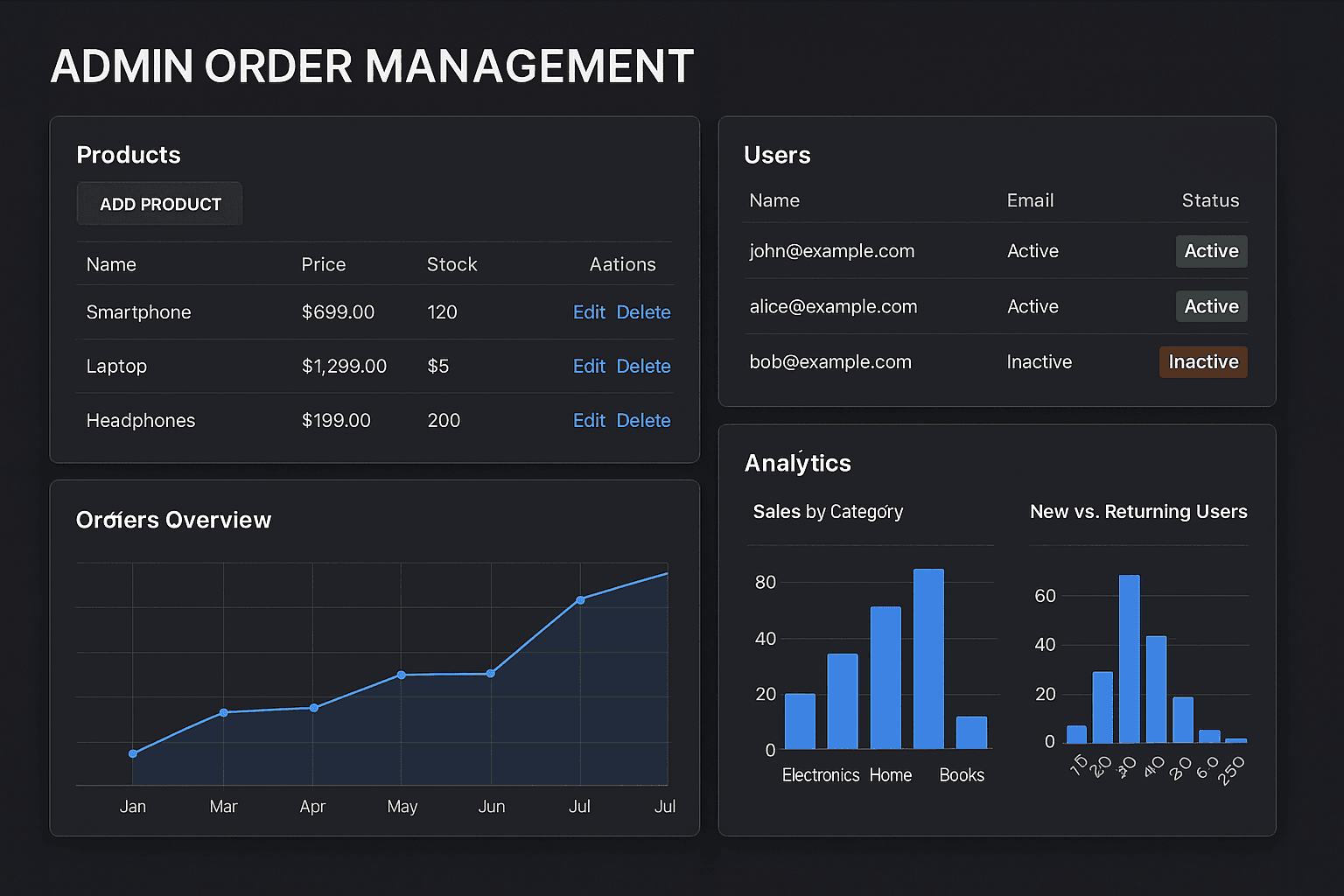The image size is (1344, 896).
Task: Select the Smartphone row in Products table
Action: coord(262,311)
